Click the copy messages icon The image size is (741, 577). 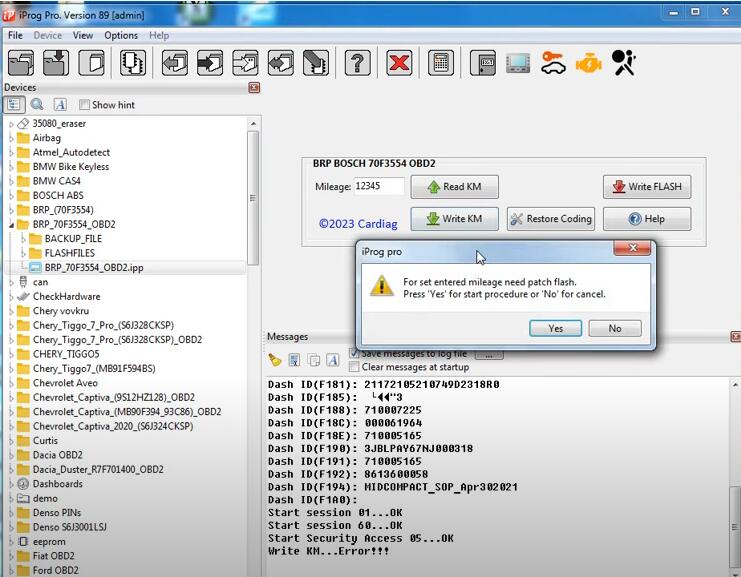(x=313, y=360)
